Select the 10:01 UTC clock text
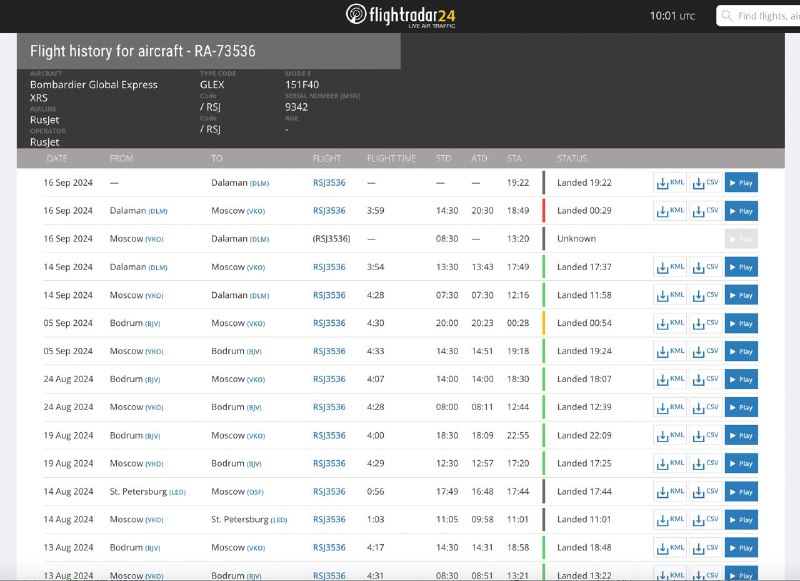800x581 pixels. (x=672, y=16)
